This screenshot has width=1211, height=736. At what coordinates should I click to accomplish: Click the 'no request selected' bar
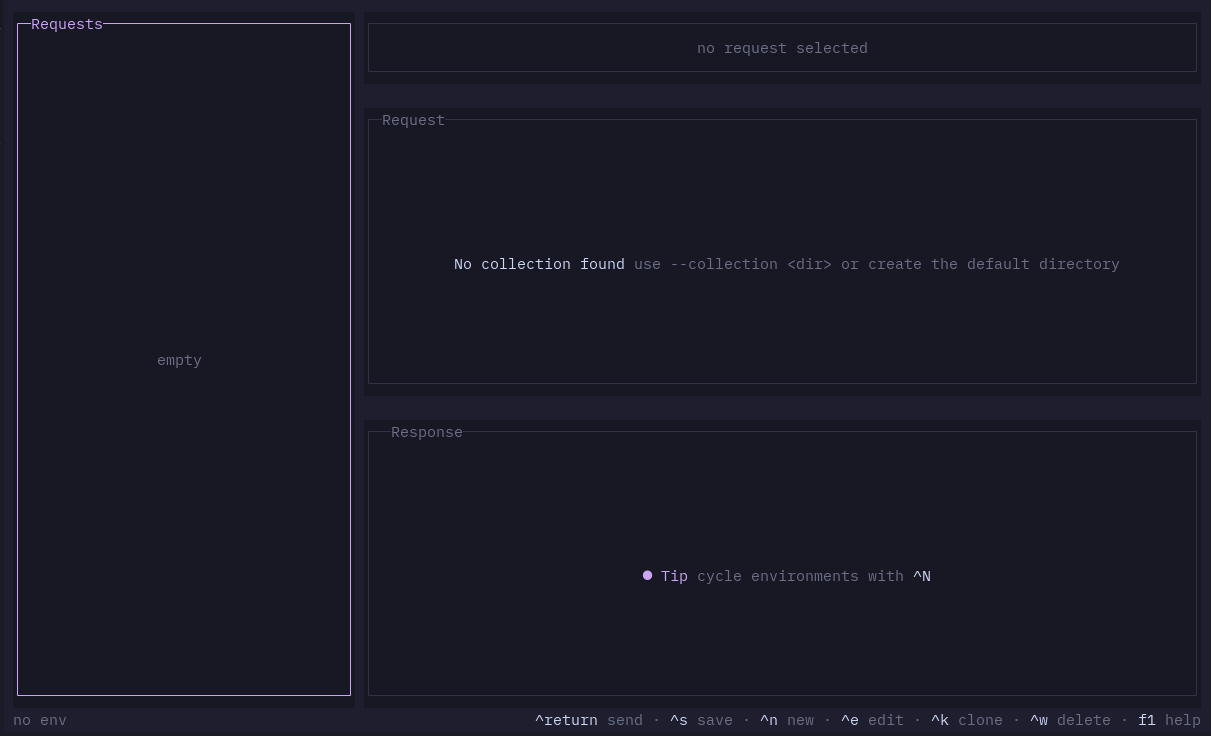(782, 48)
